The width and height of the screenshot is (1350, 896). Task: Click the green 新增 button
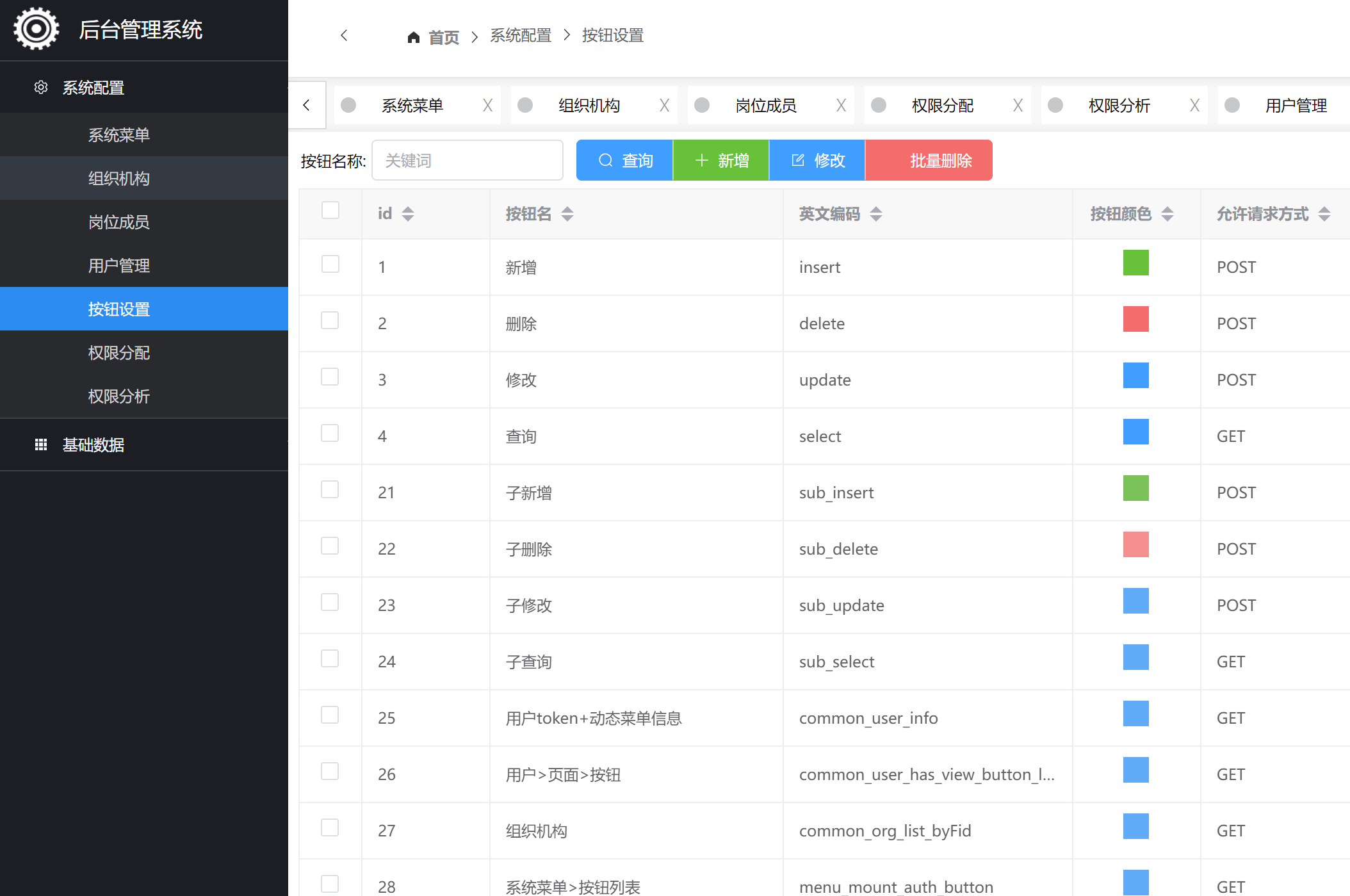[x=721, y=160]
